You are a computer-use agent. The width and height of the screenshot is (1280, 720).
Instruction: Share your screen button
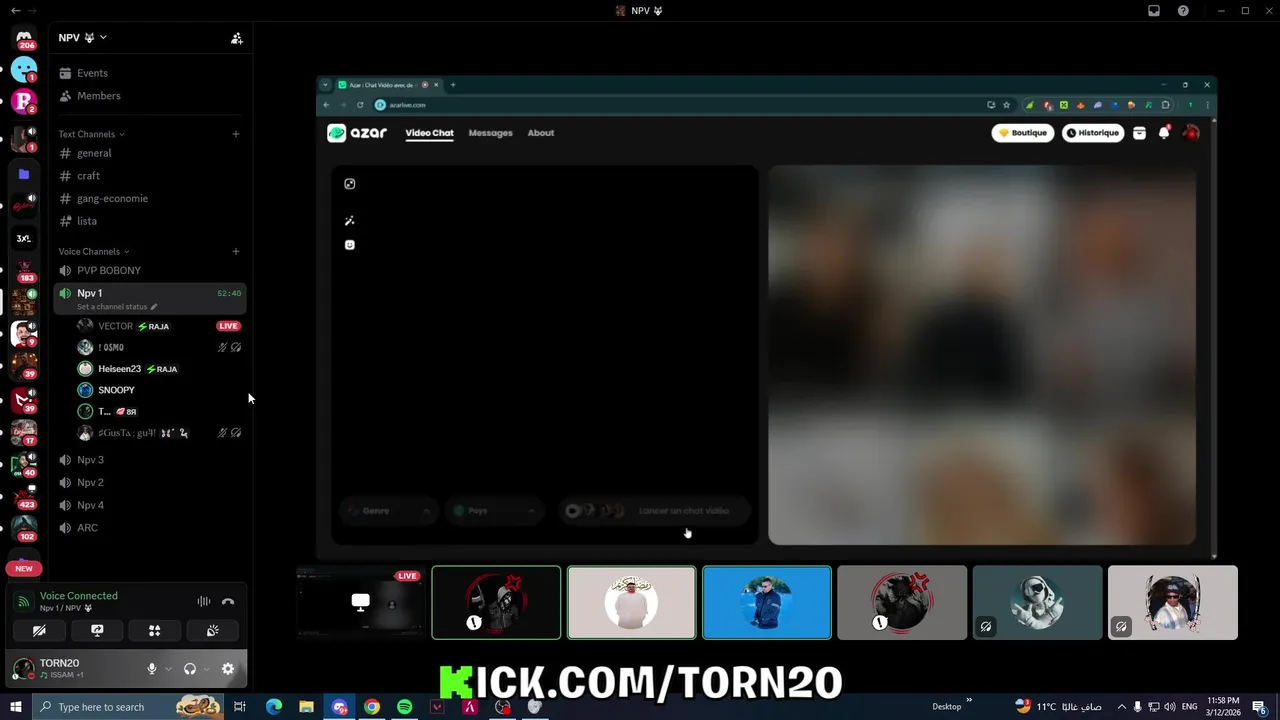point(97,631)
